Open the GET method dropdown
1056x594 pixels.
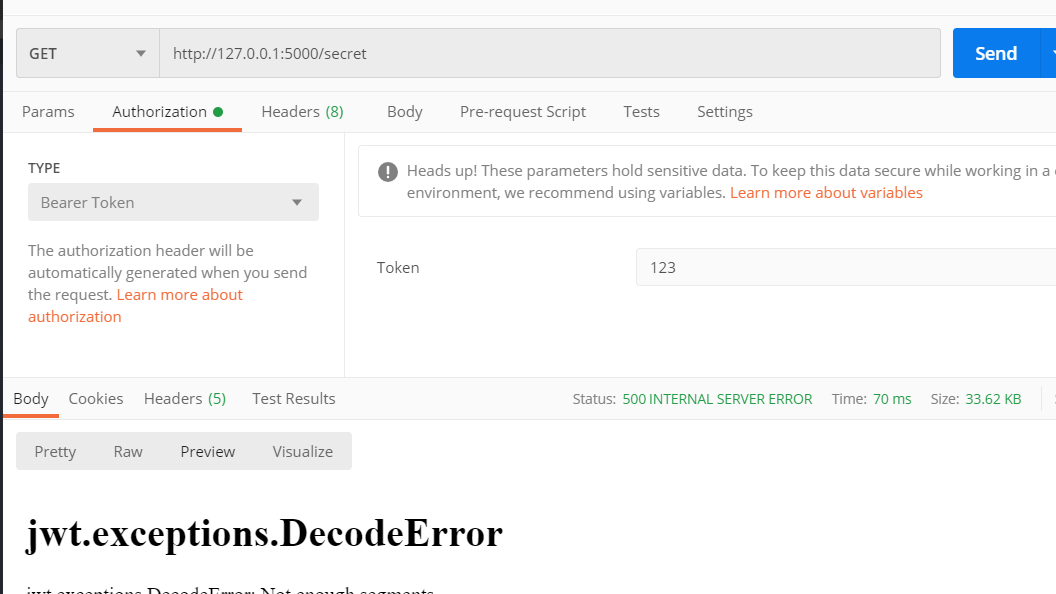point(88,53)
